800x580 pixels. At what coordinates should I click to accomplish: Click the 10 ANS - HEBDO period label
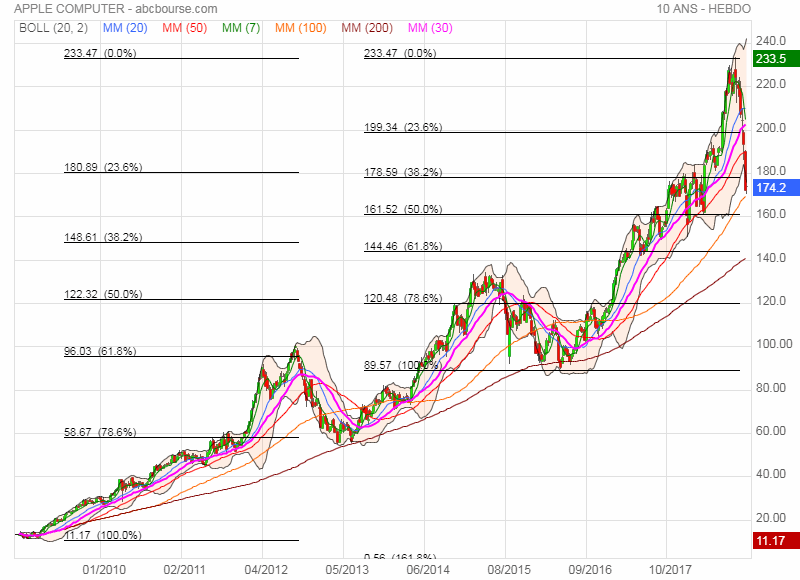pos(704,9)
